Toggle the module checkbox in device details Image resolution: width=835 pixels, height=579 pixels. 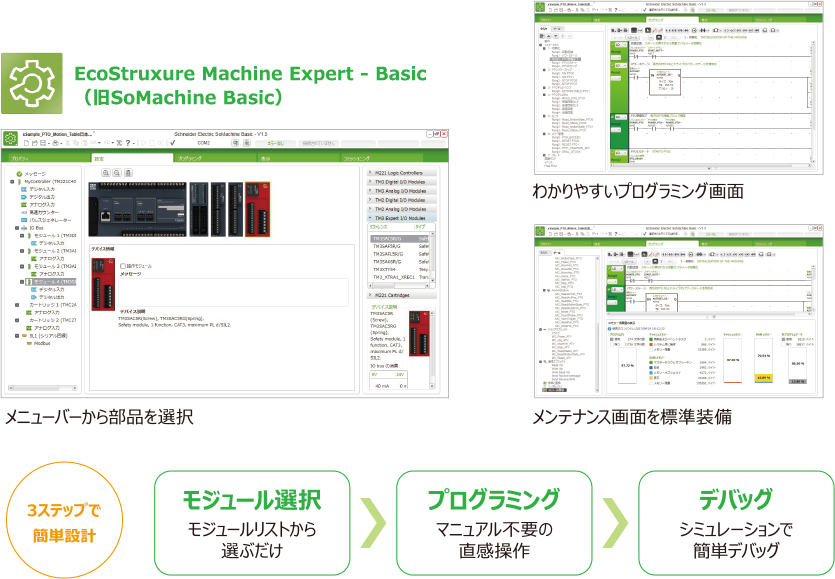click(123, 266)
